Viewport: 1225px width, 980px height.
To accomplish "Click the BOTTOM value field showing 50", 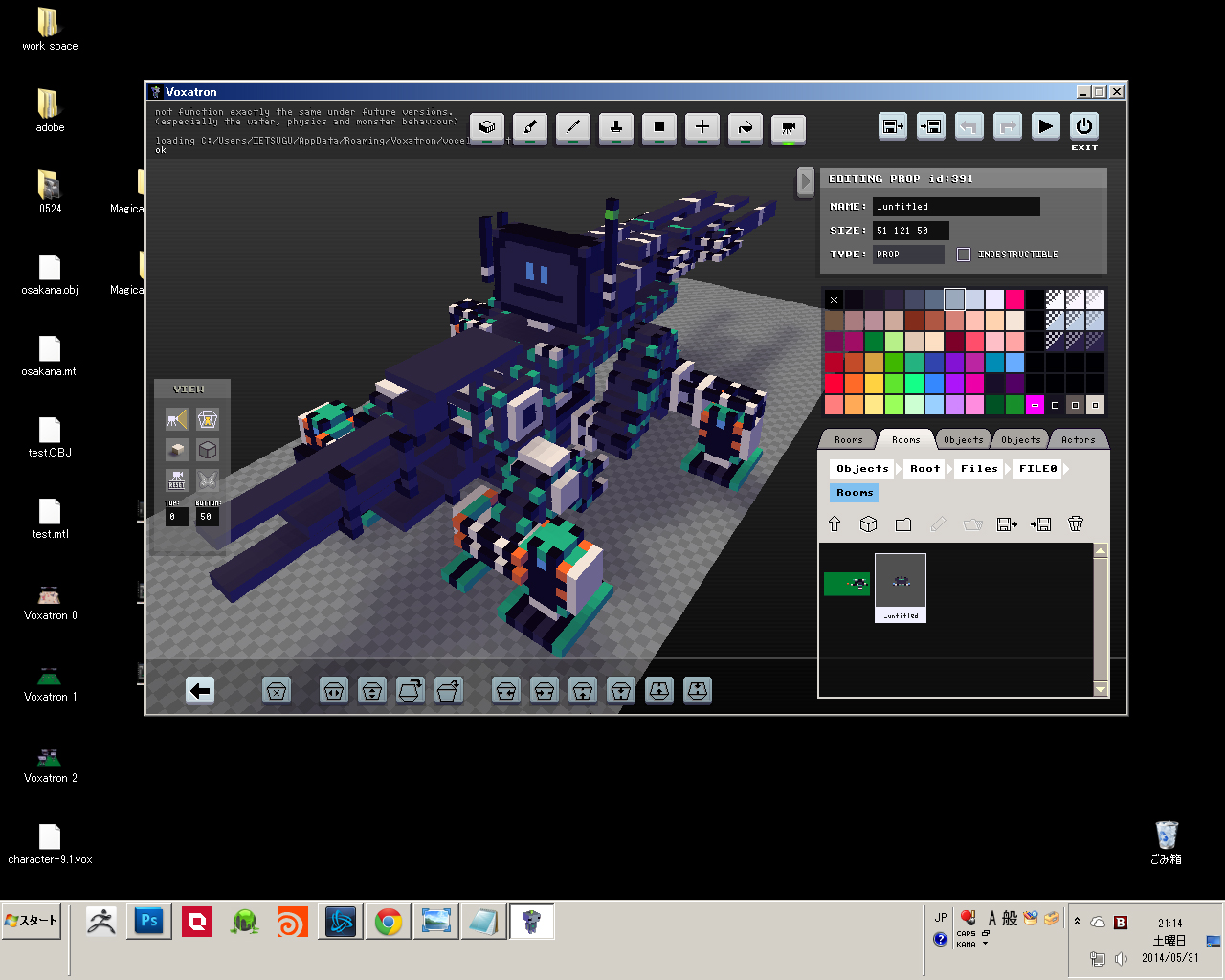I will pyautogui.click(x=208, y=517).
